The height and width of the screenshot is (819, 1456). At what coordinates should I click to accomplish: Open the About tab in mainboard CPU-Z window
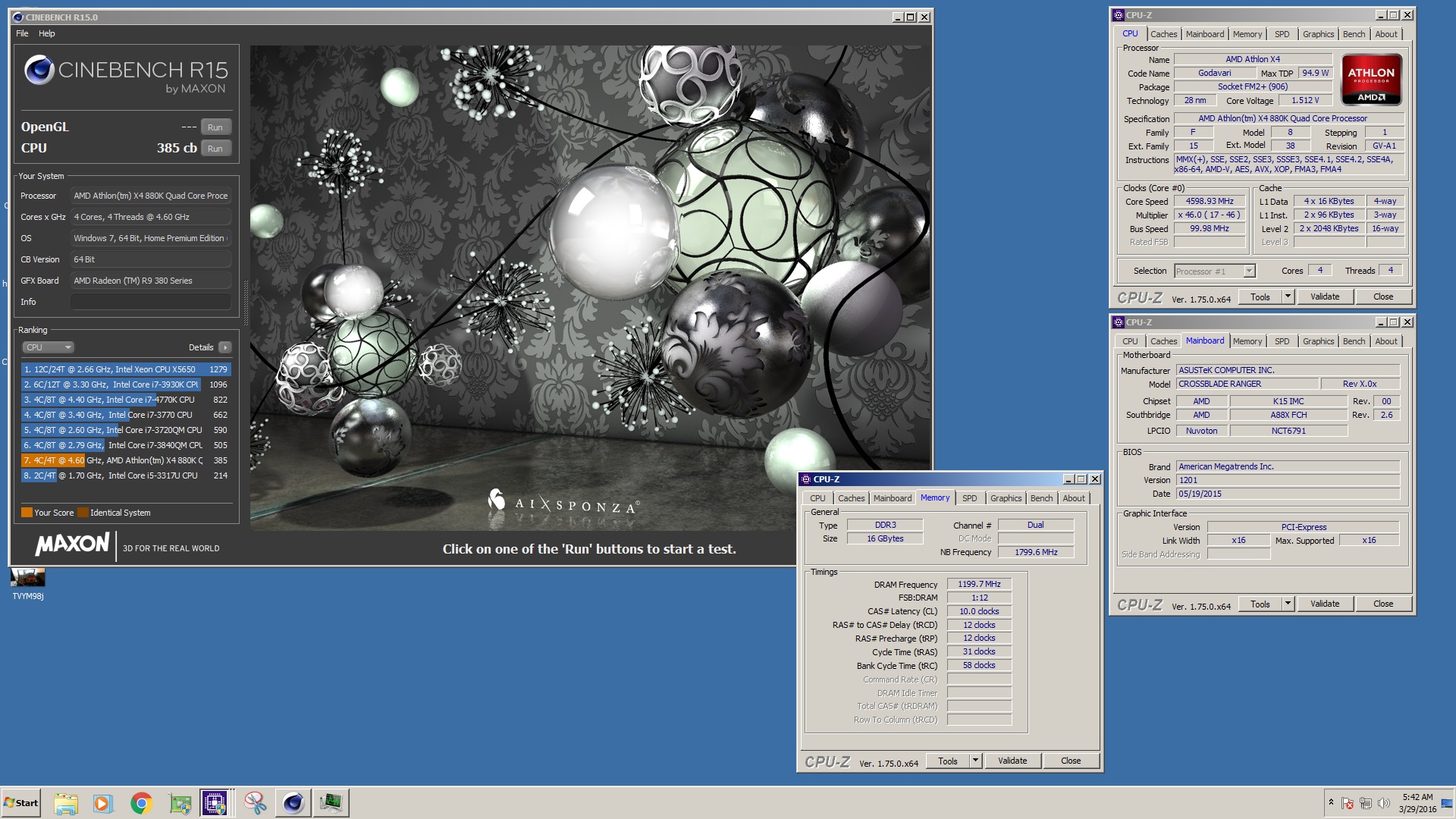pyautogui.click(x=1386, y=341)
